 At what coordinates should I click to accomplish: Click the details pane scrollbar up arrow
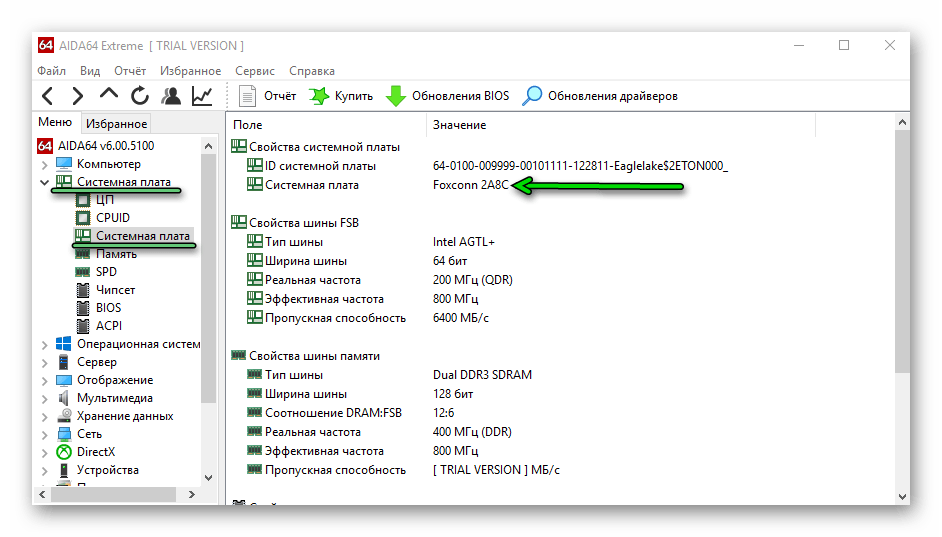902,123
